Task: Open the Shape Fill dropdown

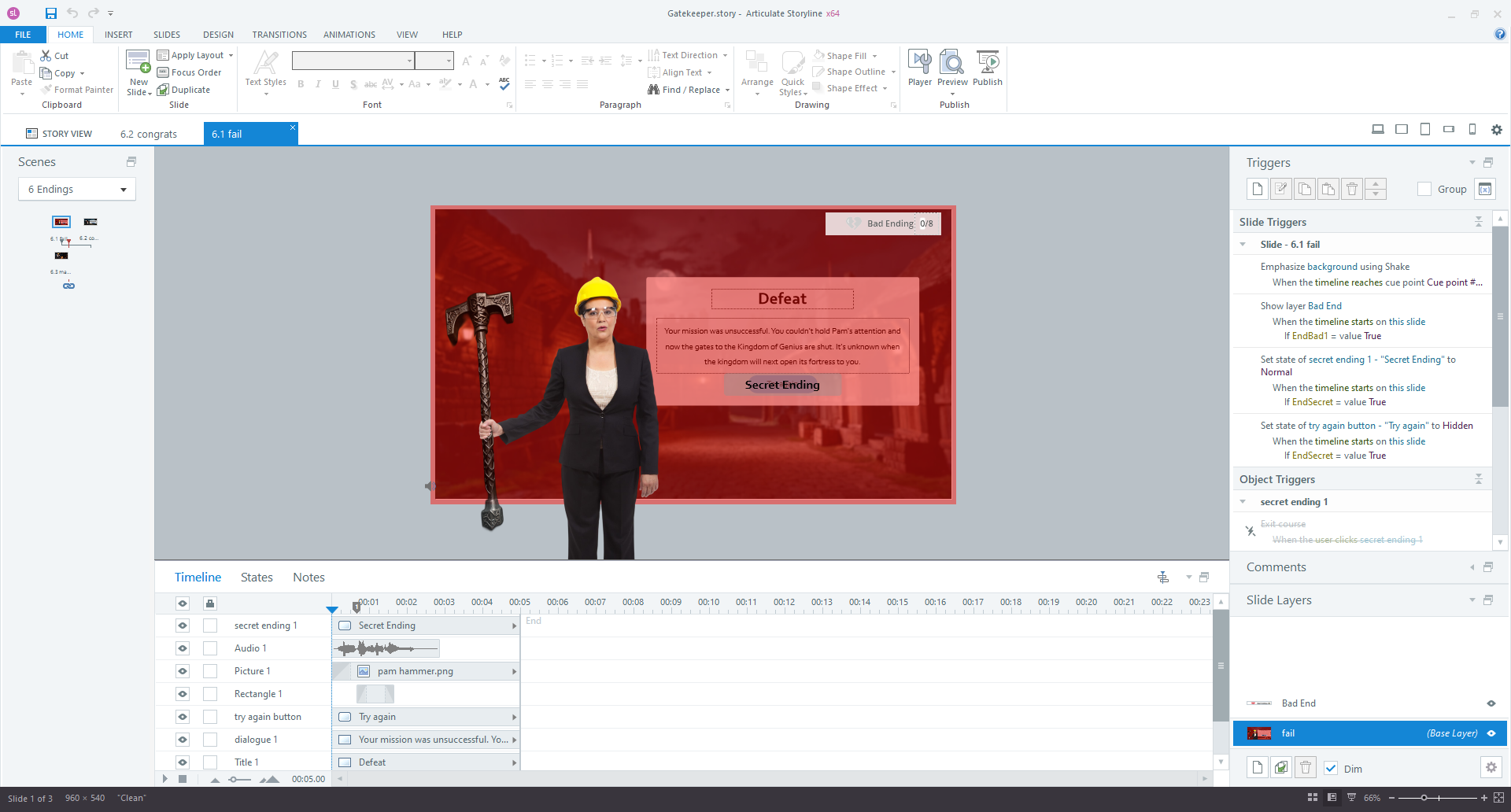Action: tap(874, 56)
